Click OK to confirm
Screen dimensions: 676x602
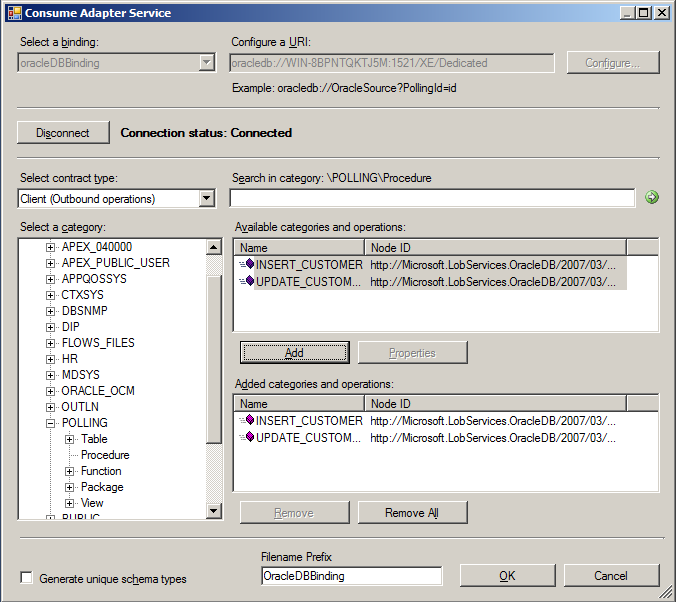507,575
